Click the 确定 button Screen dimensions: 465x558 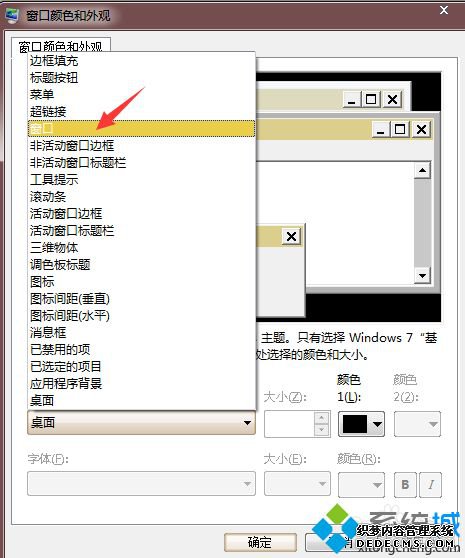(x=260, y=542)
